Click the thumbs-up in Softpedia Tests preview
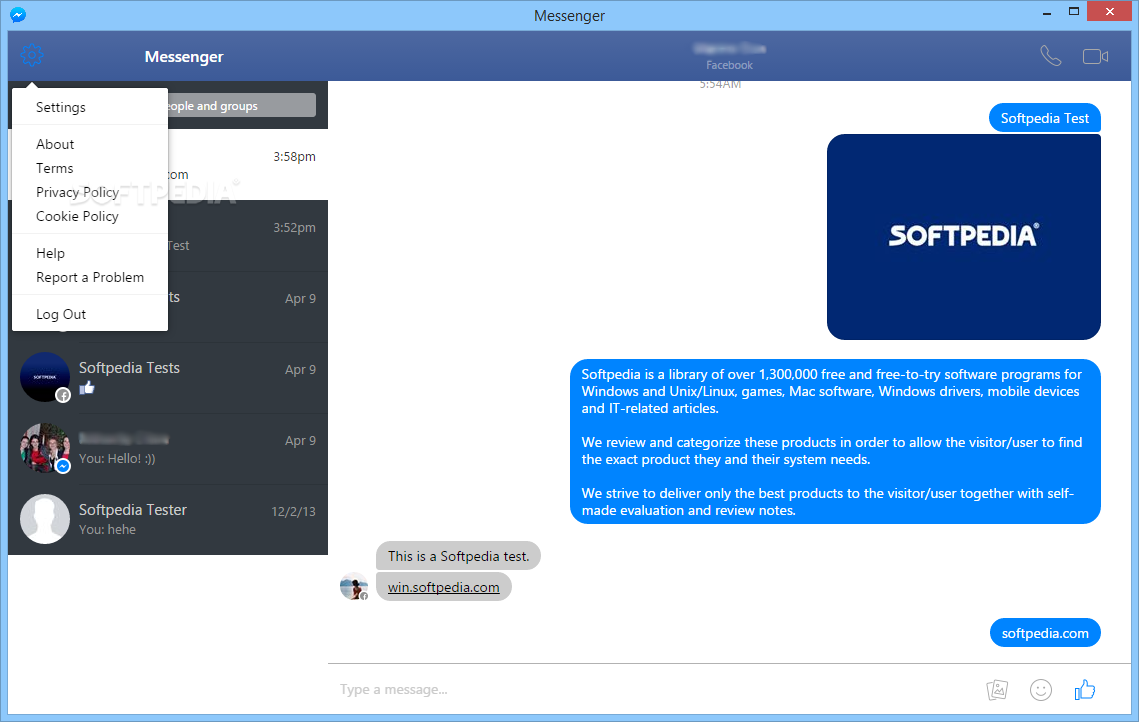The image size is (1139, 722). pos(87,388)
